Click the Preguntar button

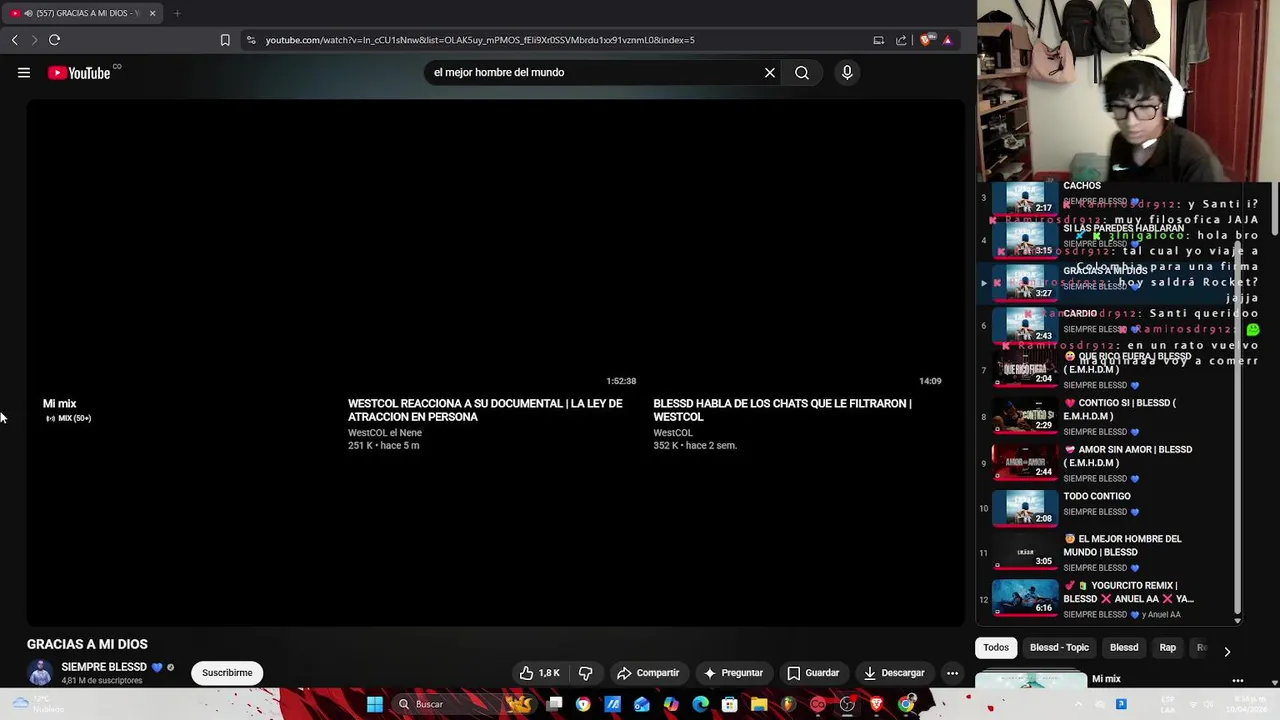coord(733,673)
